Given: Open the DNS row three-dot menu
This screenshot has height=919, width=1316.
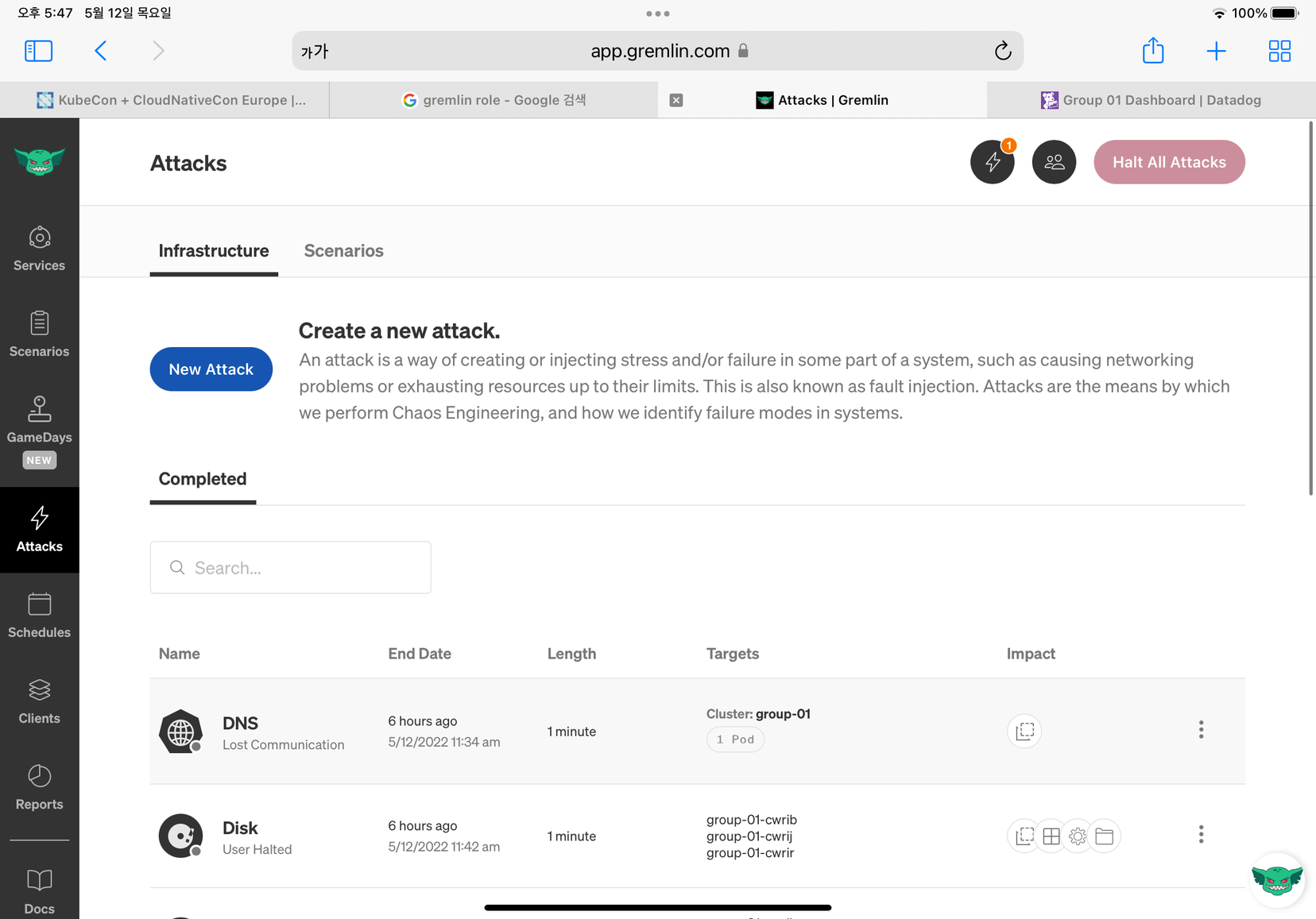Looking at the screenshot, I should [x=1201, y=729].
